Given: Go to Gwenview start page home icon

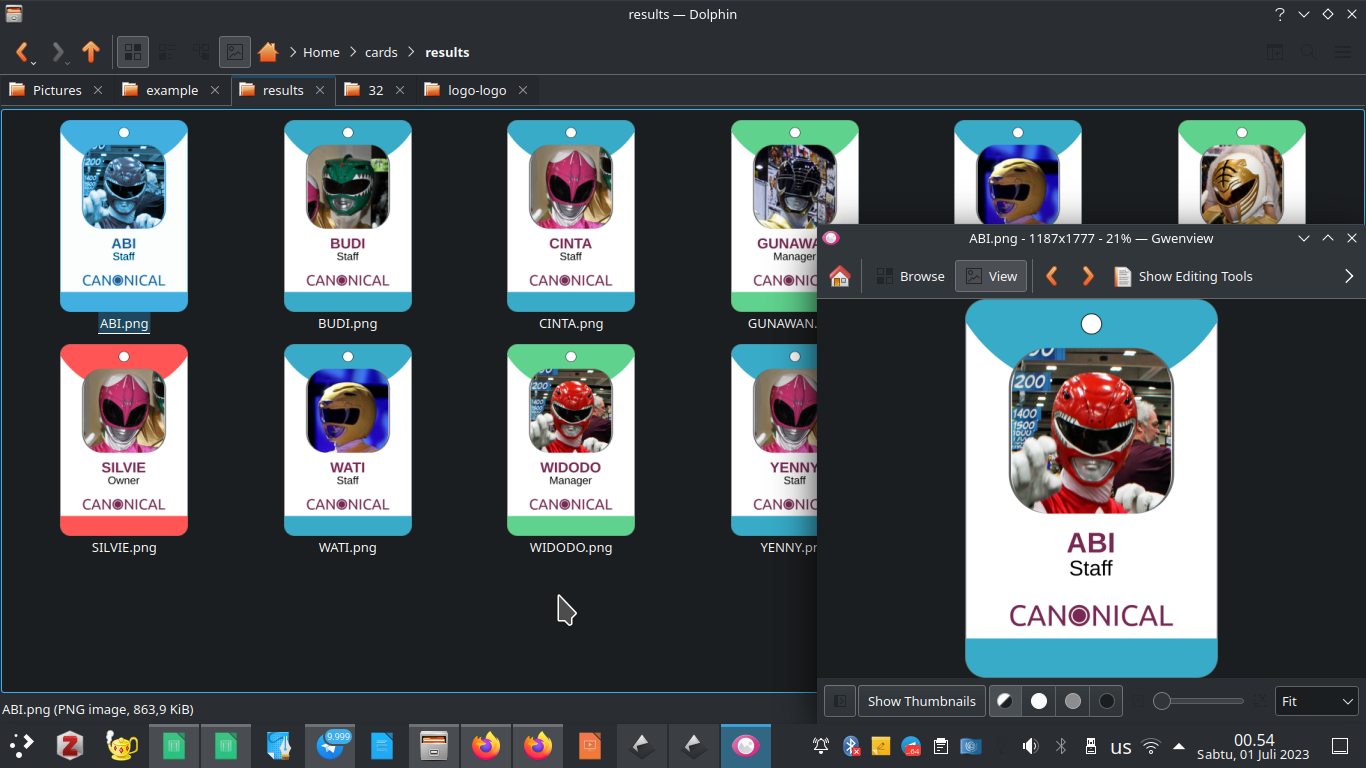Looking at the screenshot, I should point(840,276).
